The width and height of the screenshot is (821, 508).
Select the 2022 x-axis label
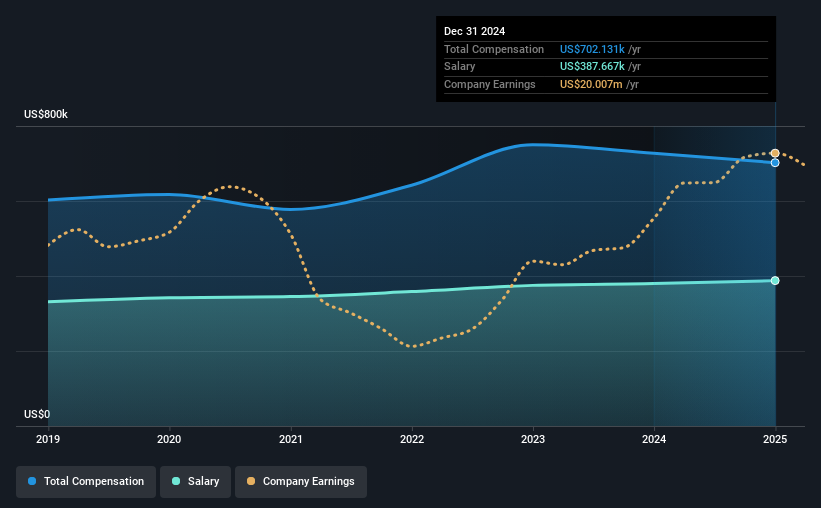[x=412, y=439]
